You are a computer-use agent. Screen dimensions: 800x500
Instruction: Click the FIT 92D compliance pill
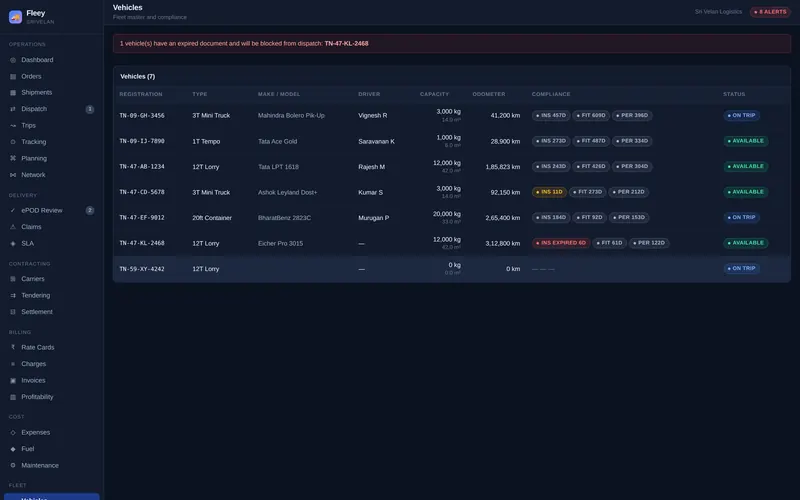(x=589, y=217)
